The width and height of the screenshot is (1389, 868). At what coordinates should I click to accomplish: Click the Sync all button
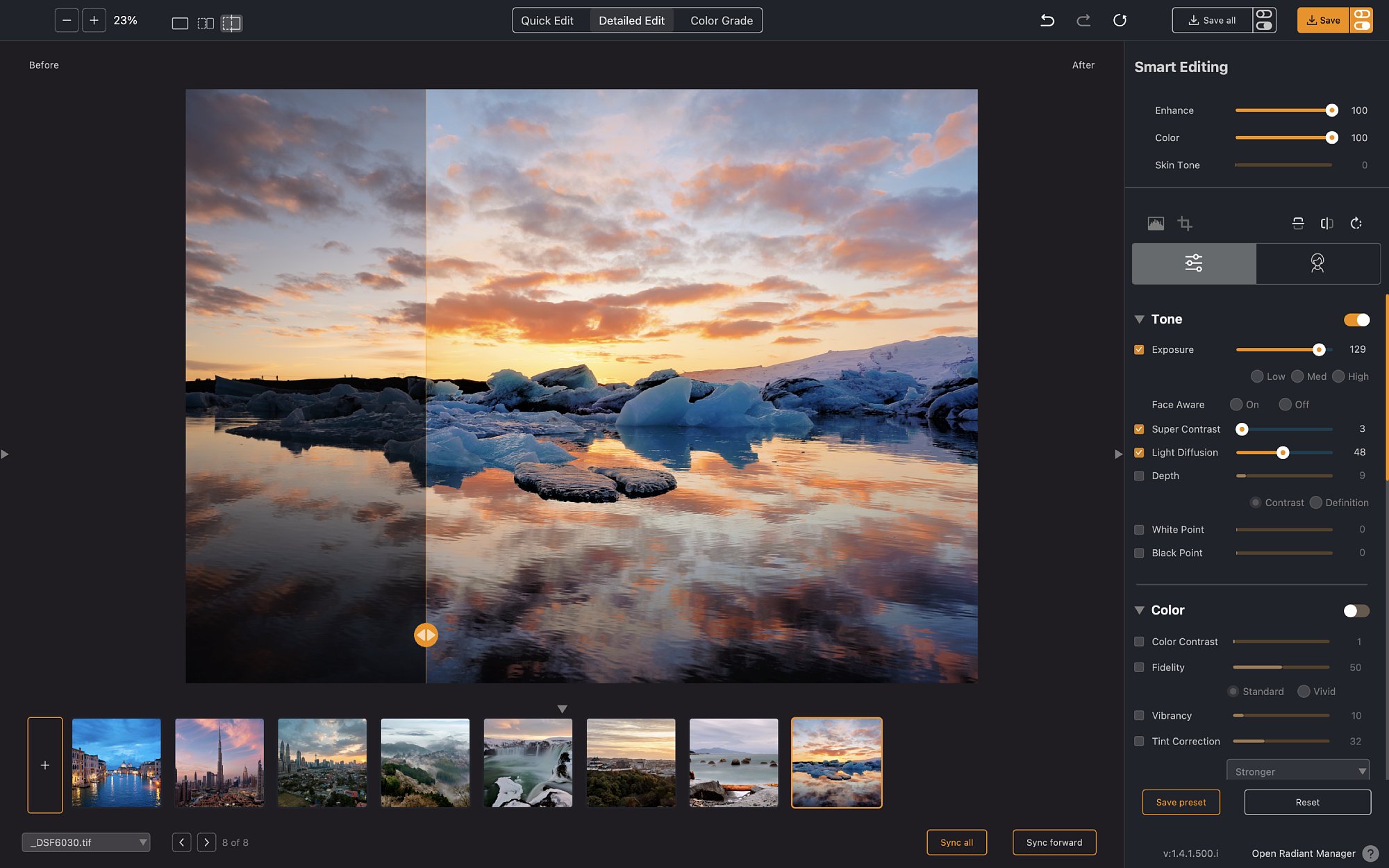tap(956, 842)
